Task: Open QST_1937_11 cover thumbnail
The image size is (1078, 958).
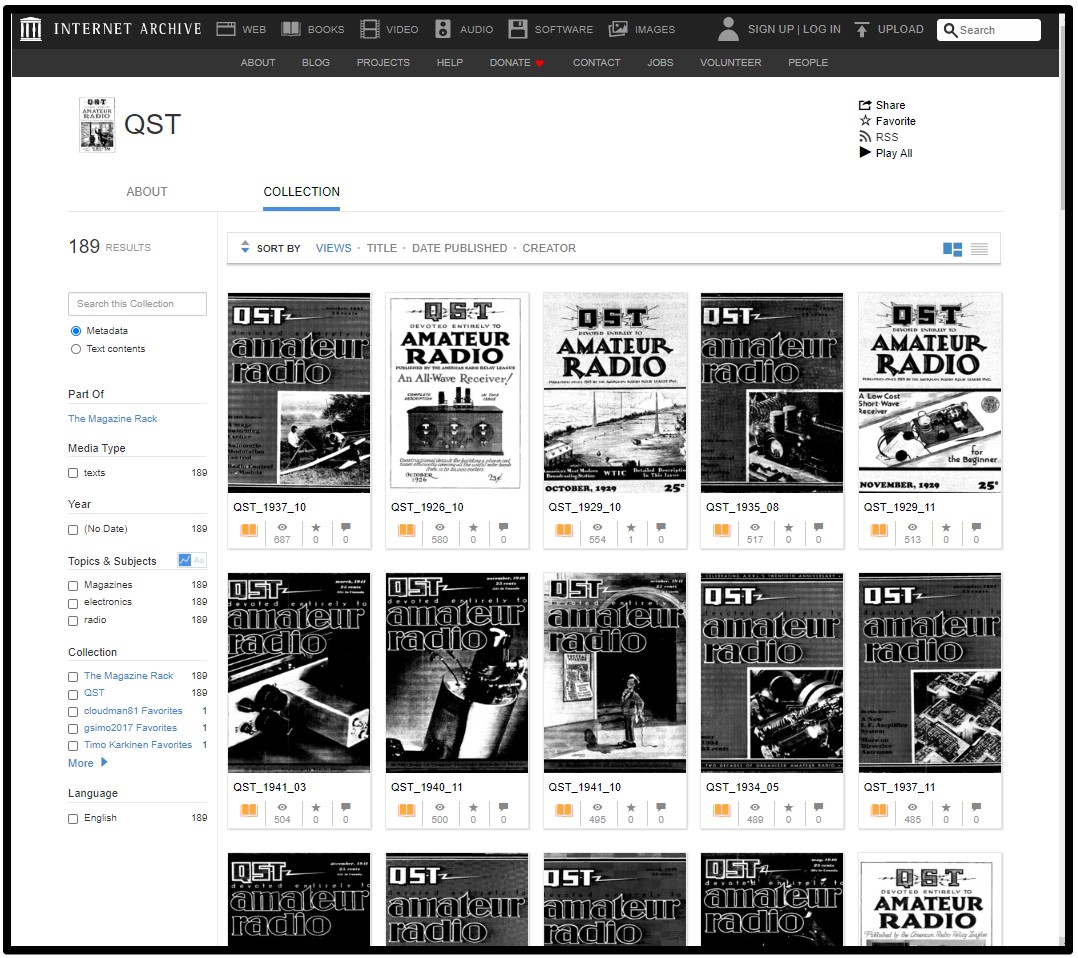Action: [x=930, y=673]
